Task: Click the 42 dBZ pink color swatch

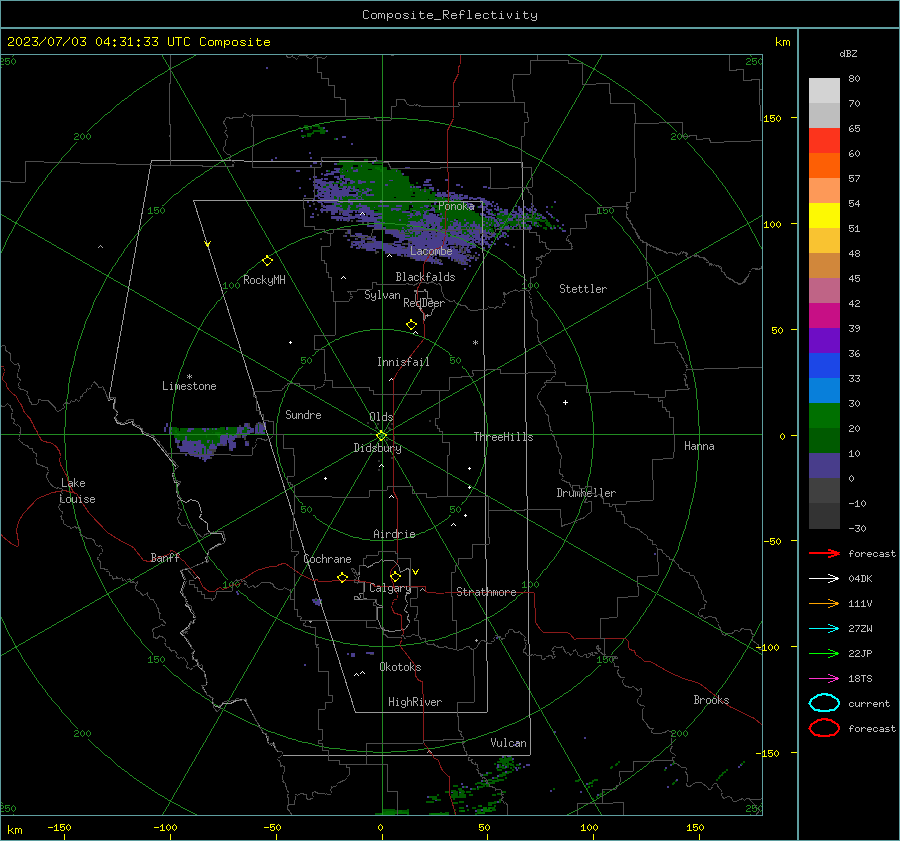Action: (x=824, y=290)
